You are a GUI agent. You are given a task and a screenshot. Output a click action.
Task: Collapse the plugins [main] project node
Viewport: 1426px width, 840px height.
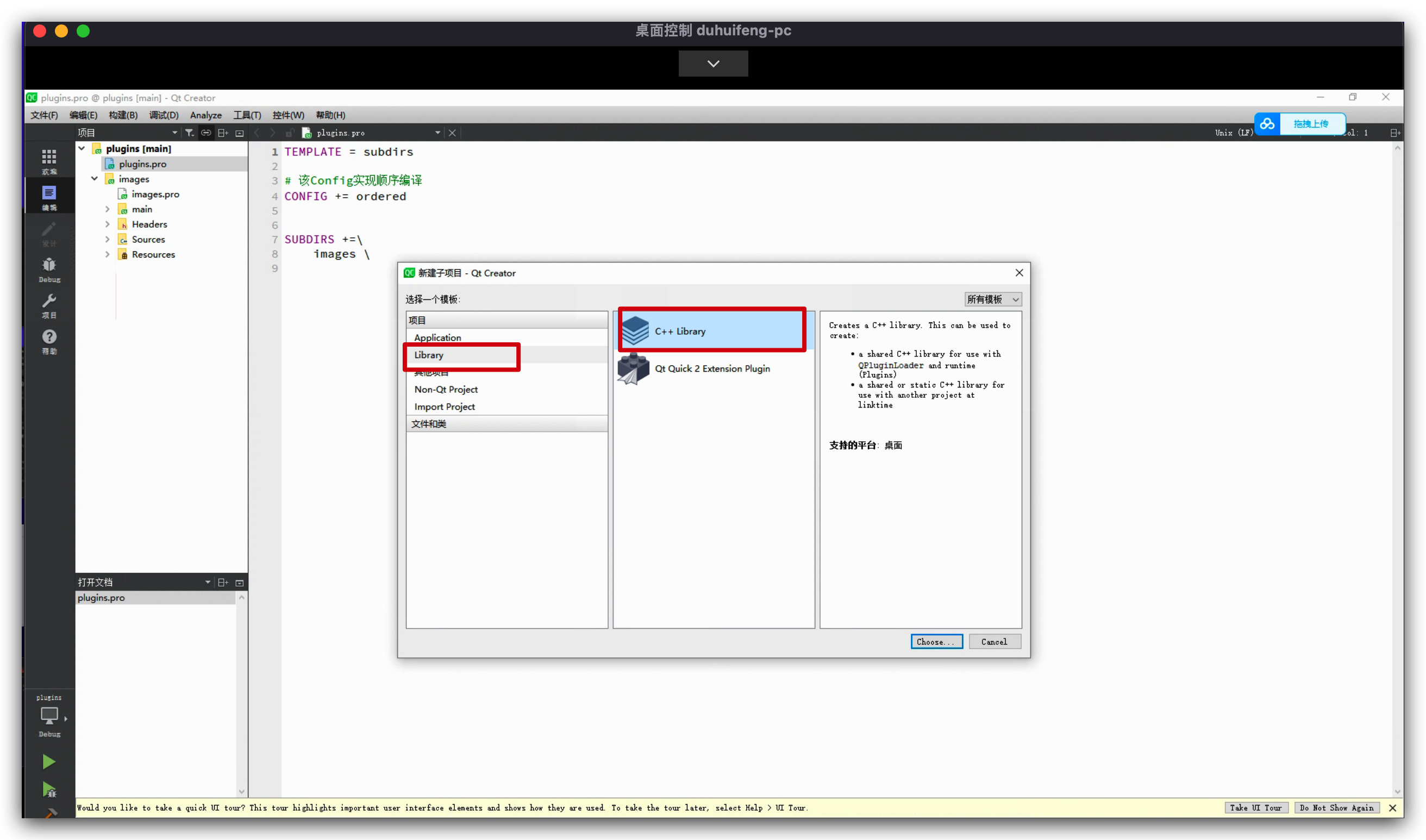tap(82, 148)
